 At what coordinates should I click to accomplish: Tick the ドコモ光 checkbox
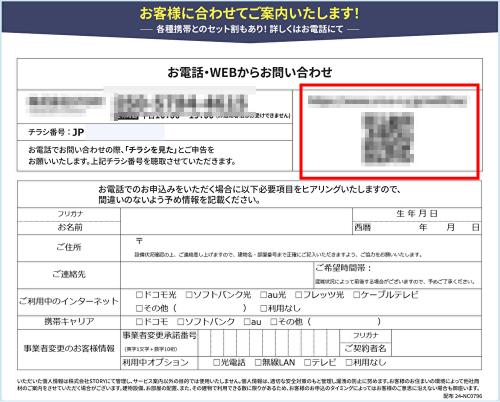click(139, 295)
